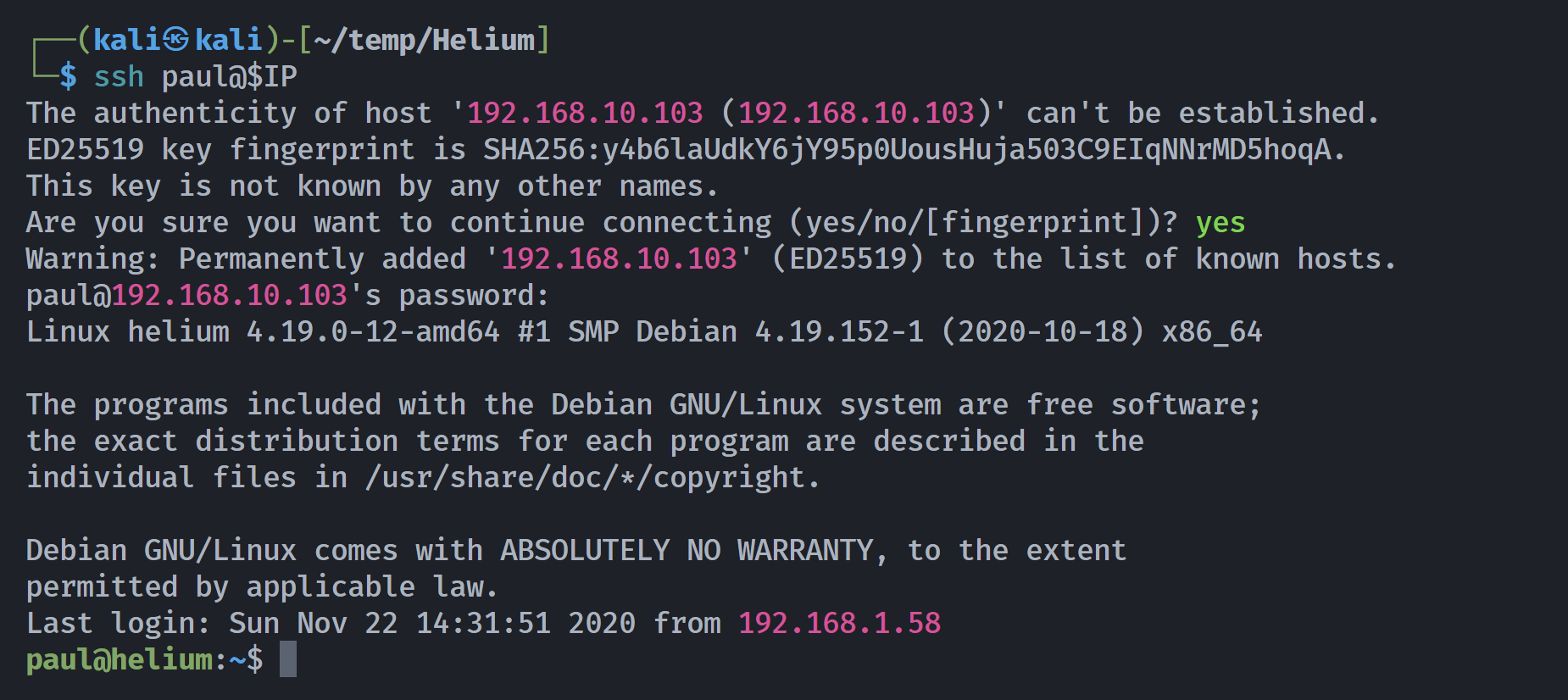The height and width of the screenshot is (700, 1568).
Task: Click 'ABSOLUTELY NO WARRANTY' text
Action: tap(687, 551)
